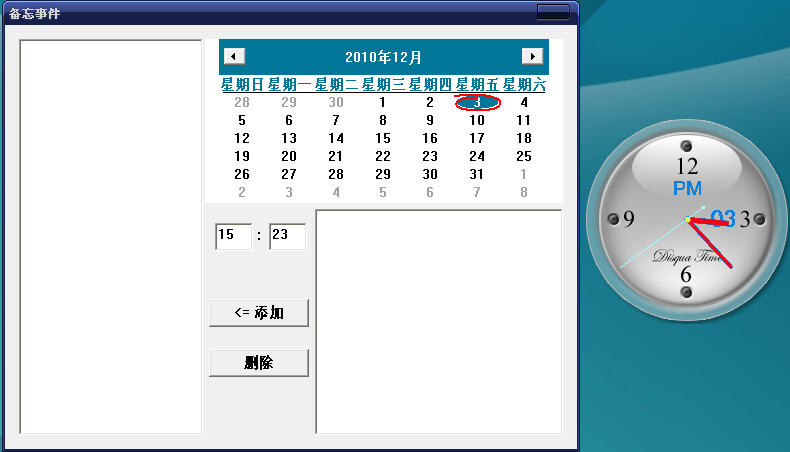Click the PM label on clock widget
Screen dimensions: 790x452
pos(687,188)
